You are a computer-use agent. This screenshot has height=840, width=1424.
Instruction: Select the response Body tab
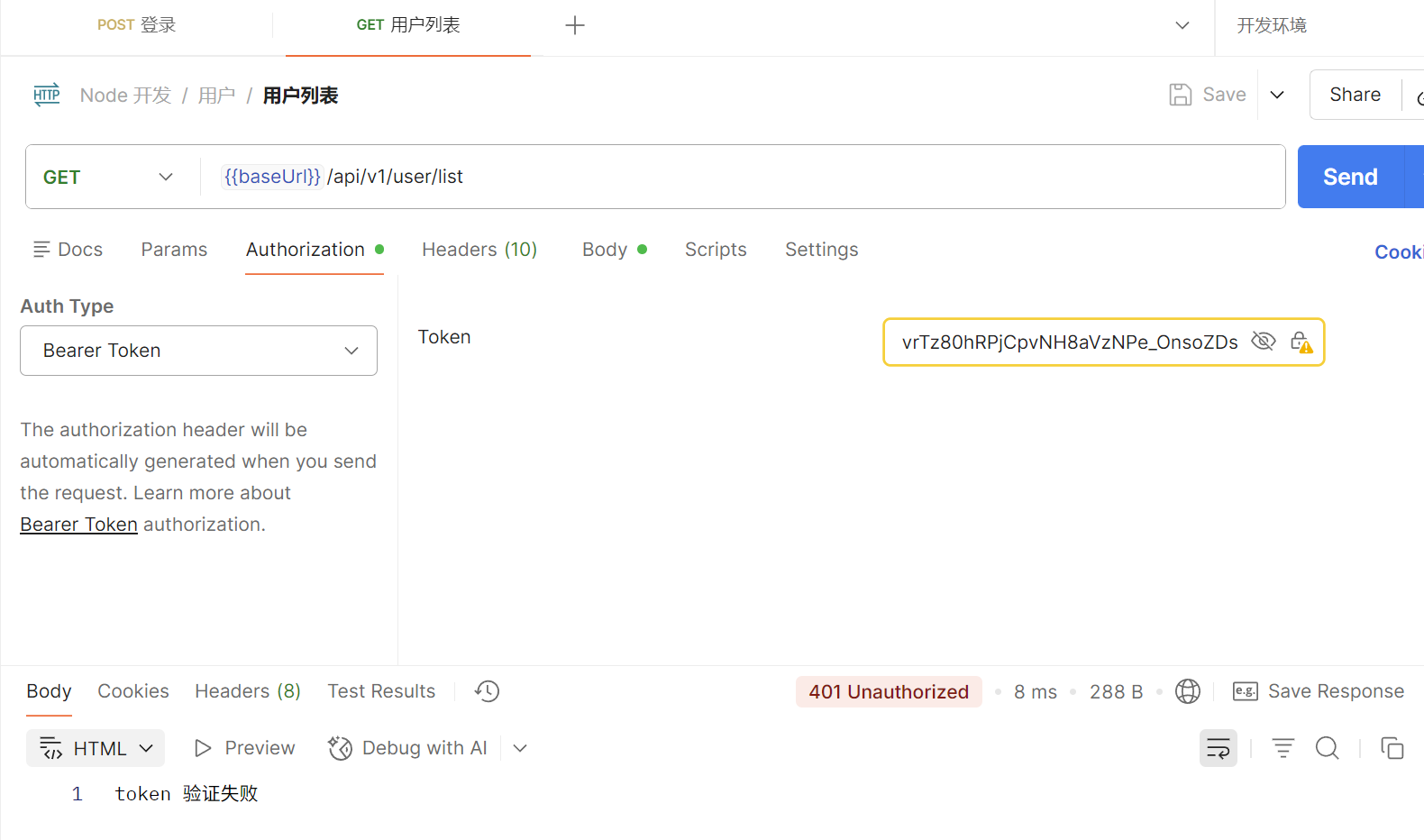tap(49, 691)
